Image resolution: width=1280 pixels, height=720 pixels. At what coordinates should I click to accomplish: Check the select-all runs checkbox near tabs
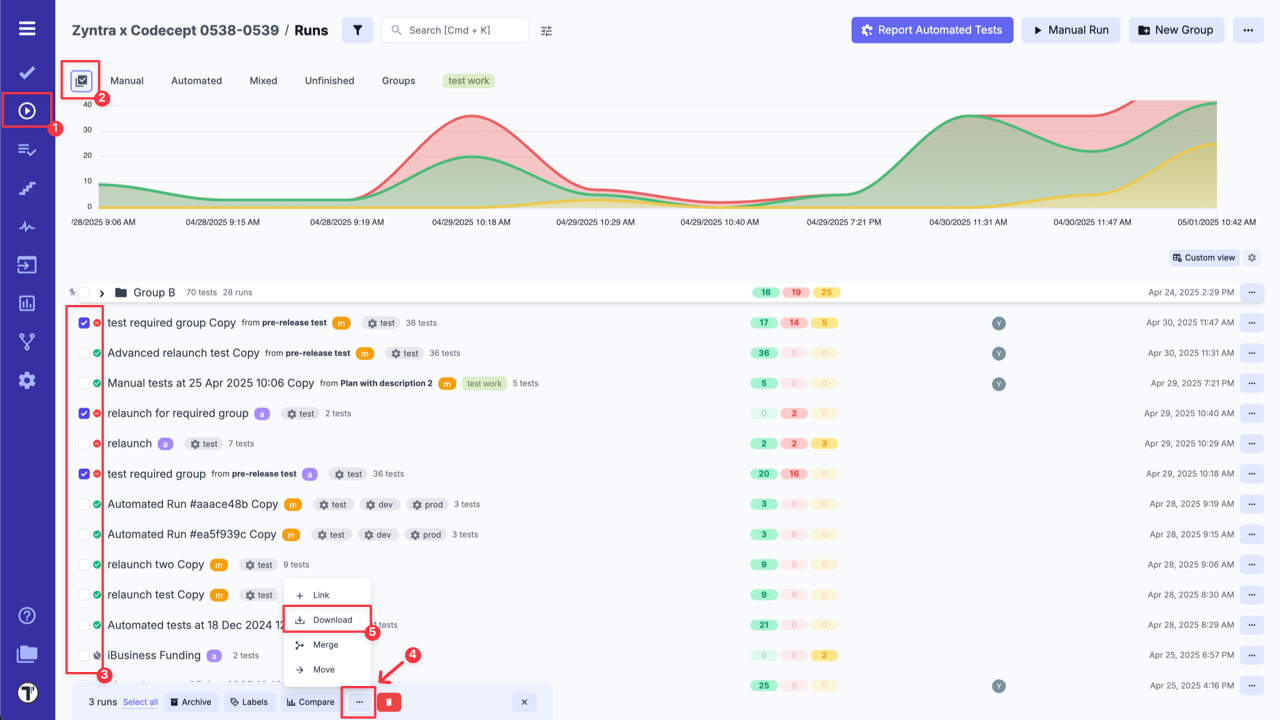80,80
